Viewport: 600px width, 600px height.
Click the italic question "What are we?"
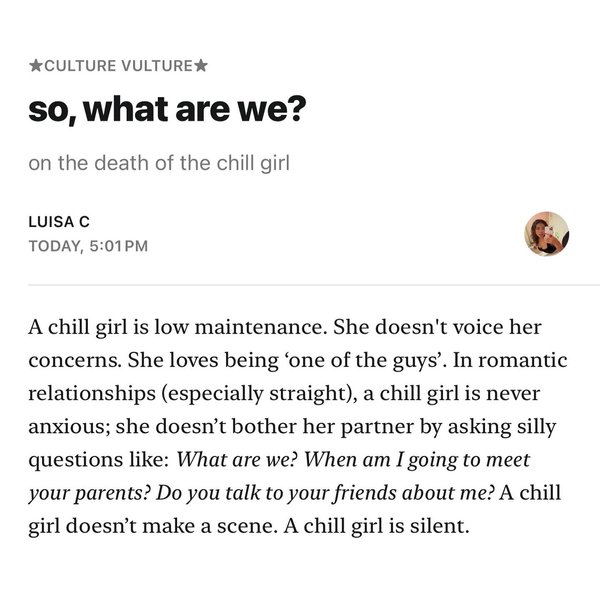tap(237, 462)
